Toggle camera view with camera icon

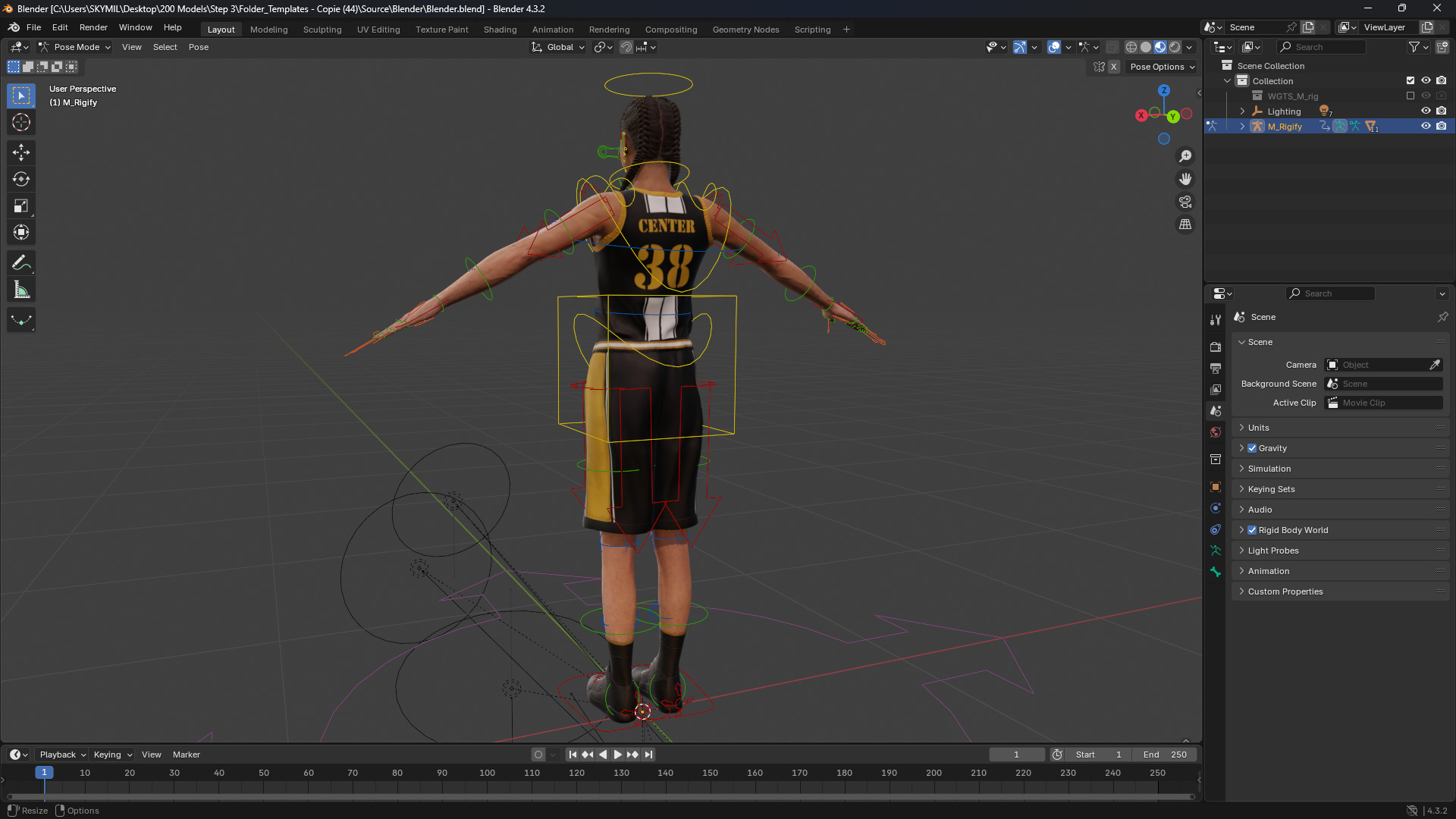pos(1185,202)
